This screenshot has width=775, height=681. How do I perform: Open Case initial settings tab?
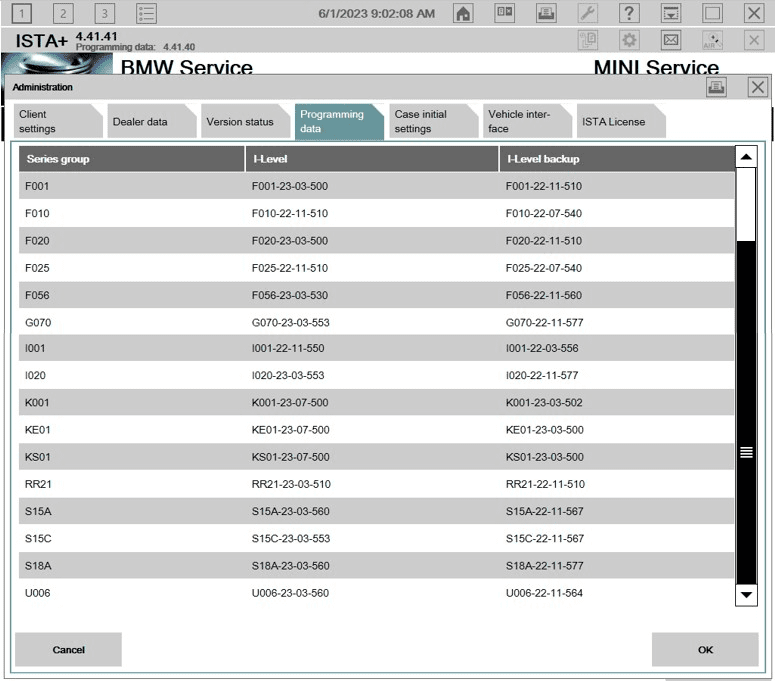[x=433, y=121]
